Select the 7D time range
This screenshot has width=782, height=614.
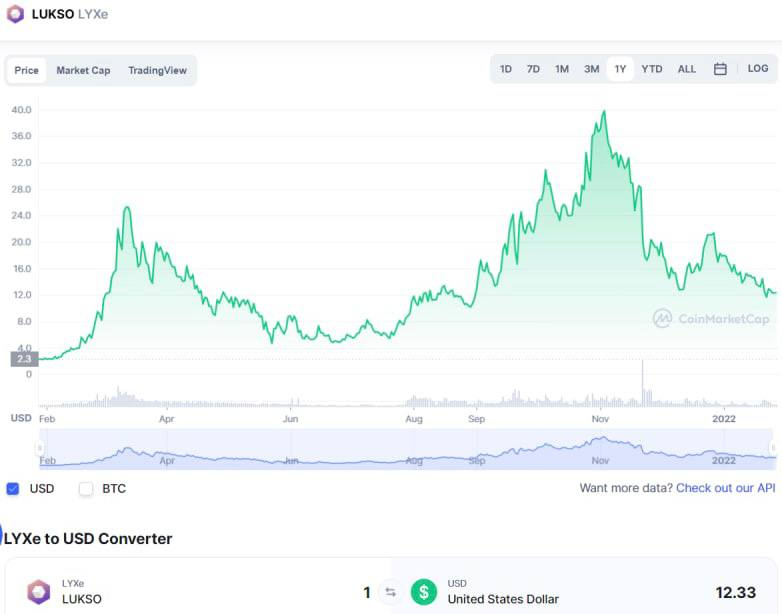pyautogui.click(x=533, y=69)
